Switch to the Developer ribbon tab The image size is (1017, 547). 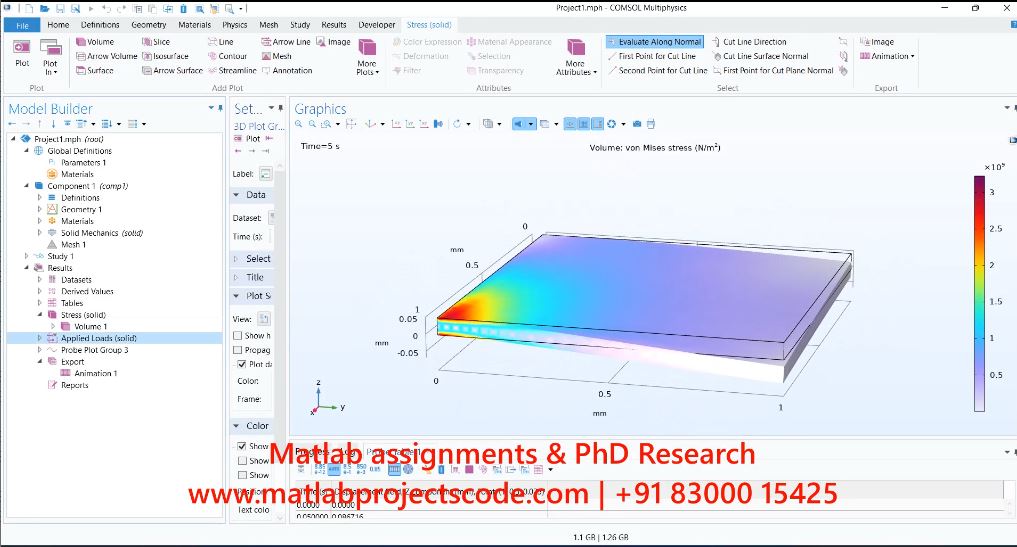[x=376, y=25]
